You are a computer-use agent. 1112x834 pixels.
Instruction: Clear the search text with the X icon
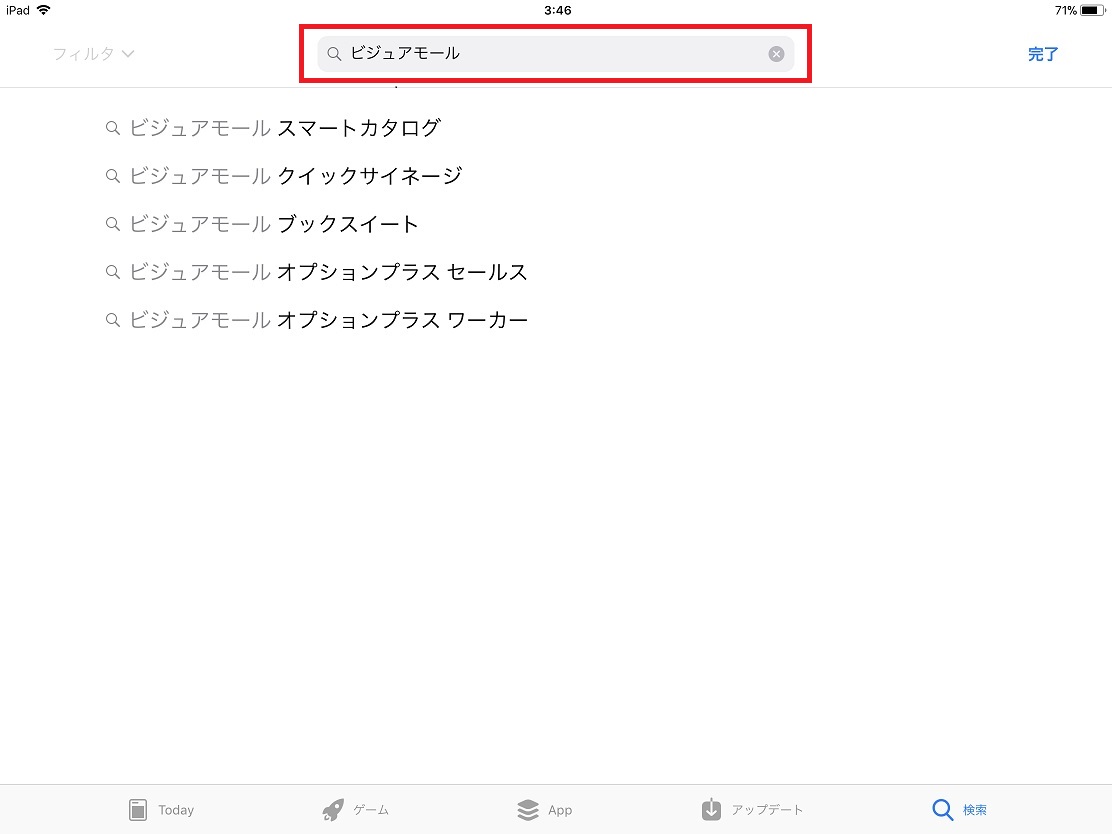point(776,54)
